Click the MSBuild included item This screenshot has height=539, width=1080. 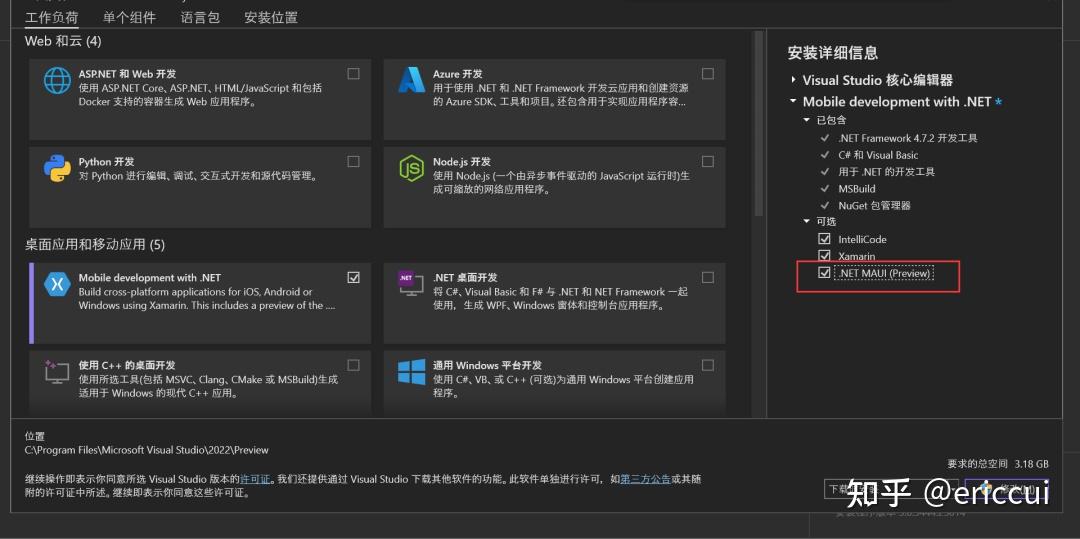pos(857,189)
